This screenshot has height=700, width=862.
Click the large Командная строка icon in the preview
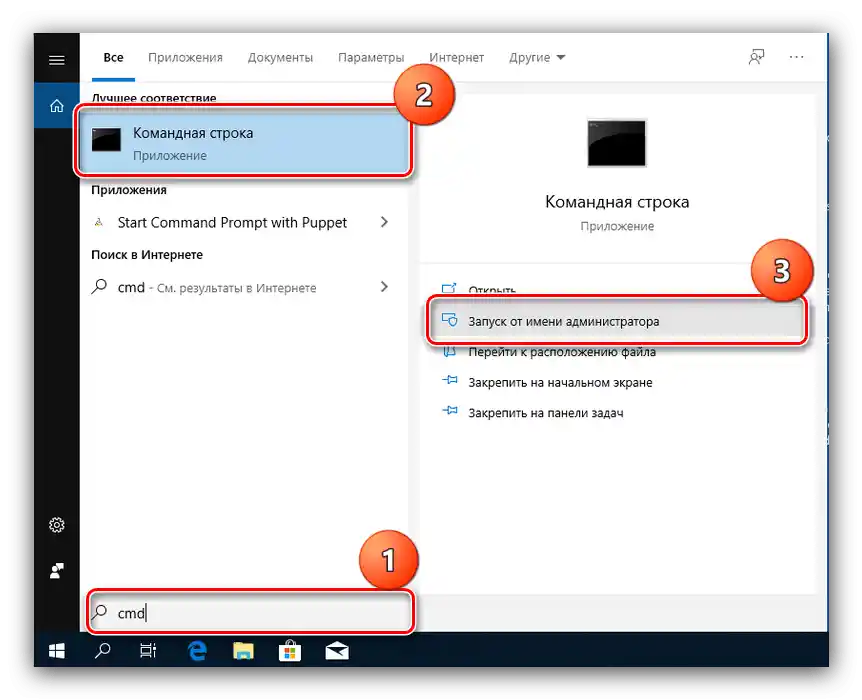[616, 143]
